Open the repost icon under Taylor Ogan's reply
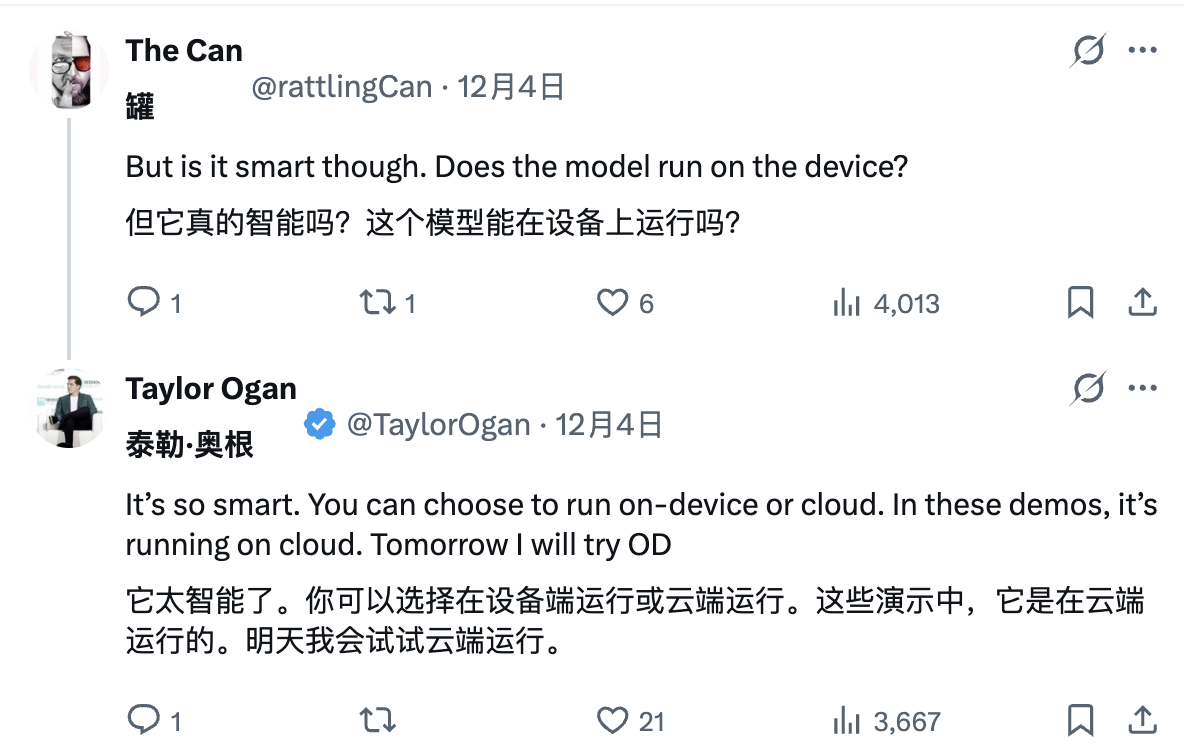 [x=376, y=719]
